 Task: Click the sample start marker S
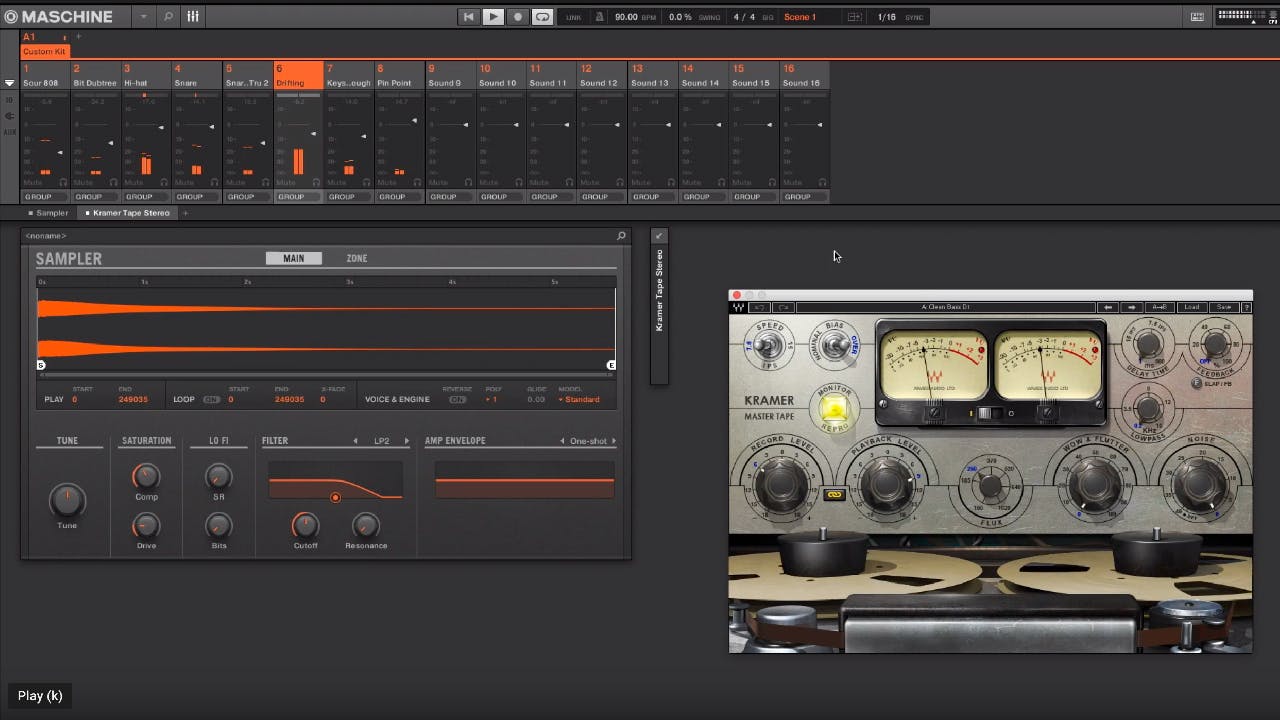(x=41, y=366)
